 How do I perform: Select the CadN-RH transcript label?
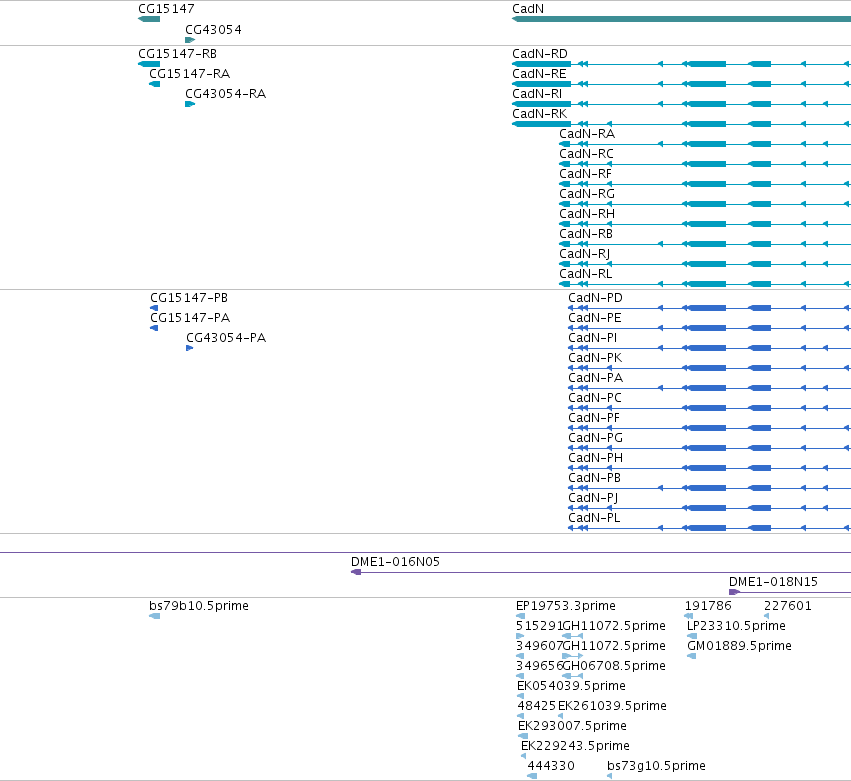point(587,214)
